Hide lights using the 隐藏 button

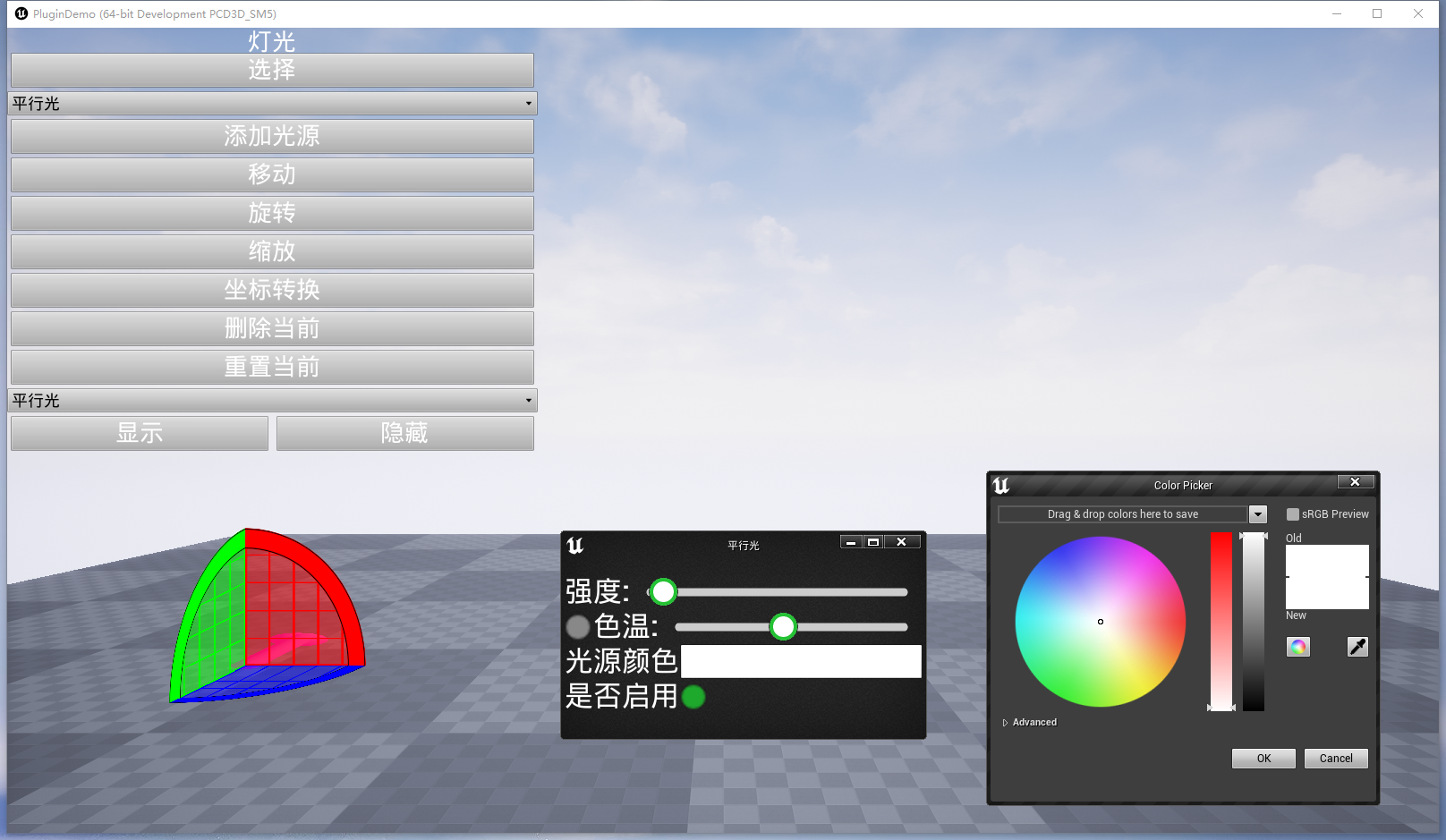click(x=404, y=433)
